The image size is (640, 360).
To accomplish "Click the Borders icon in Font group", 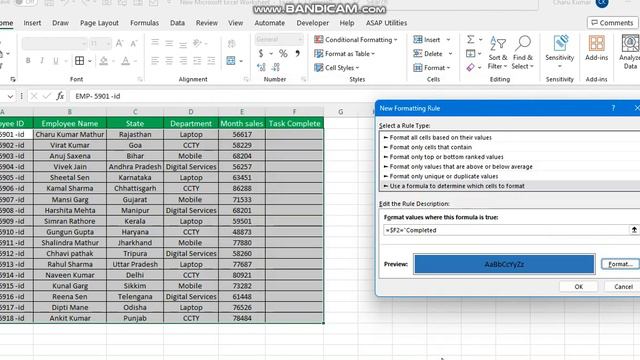I will pos(80,61).
